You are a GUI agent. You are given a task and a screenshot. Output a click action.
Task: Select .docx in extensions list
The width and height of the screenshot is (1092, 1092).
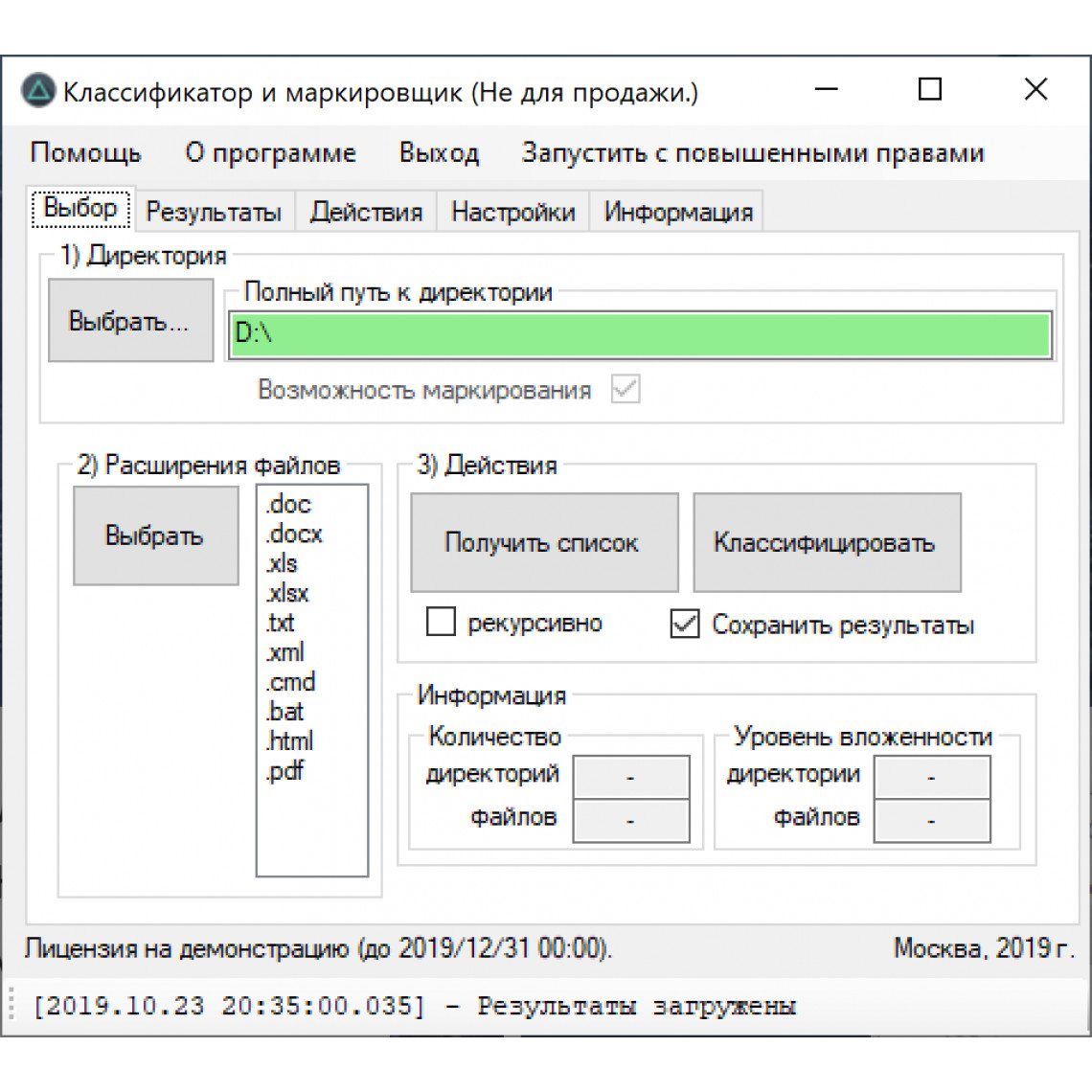click(293, 535)
